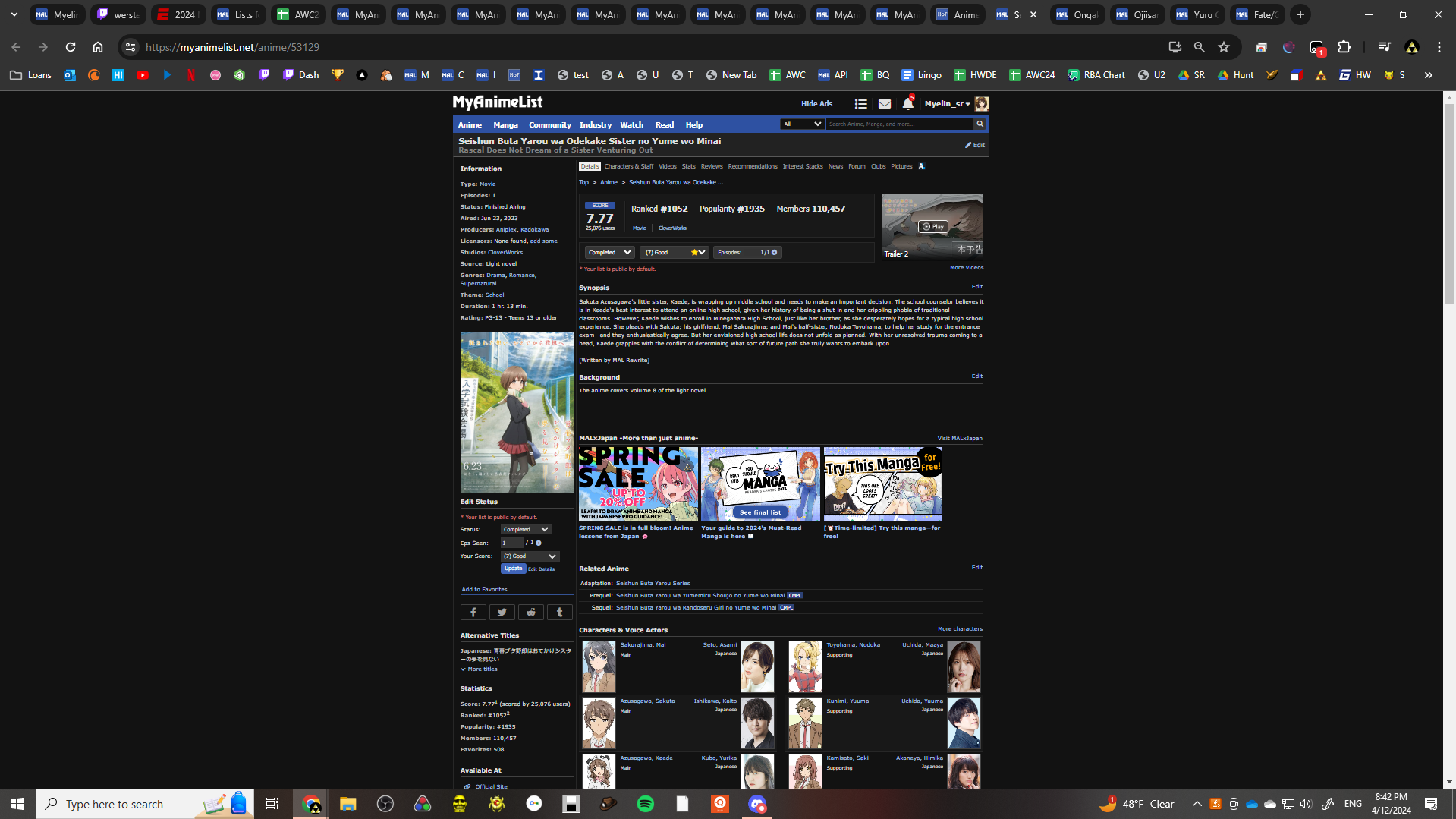Bookmark this page with the star
Image resolution: width=1456 pixels, height=819 pixels.
[1224, 47]
